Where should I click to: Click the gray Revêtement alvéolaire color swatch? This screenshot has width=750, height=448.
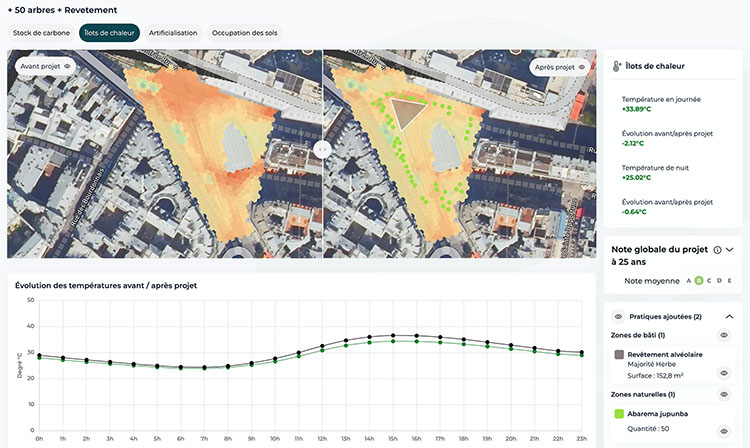click(x=619, y=354)
